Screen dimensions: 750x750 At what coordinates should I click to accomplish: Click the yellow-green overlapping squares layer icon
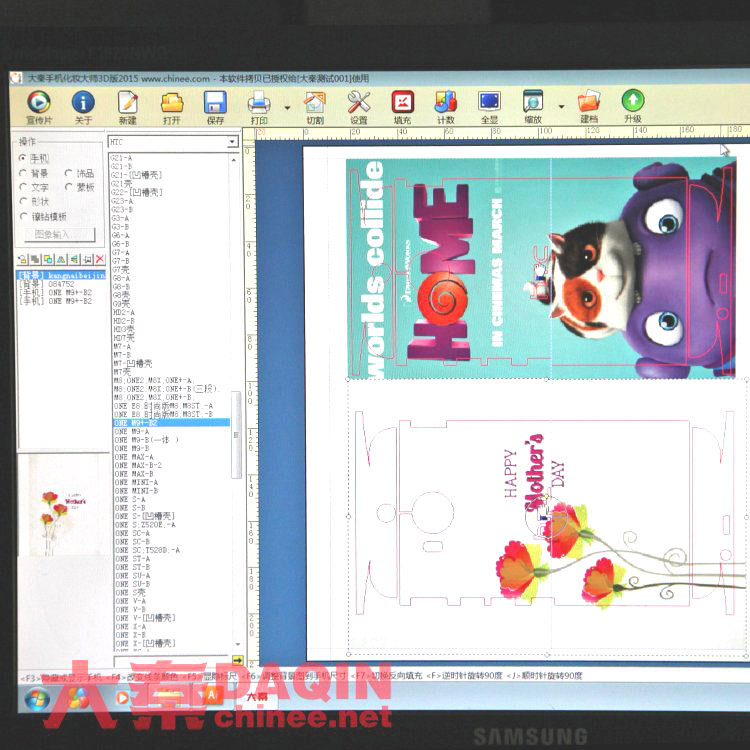(48, 259)
